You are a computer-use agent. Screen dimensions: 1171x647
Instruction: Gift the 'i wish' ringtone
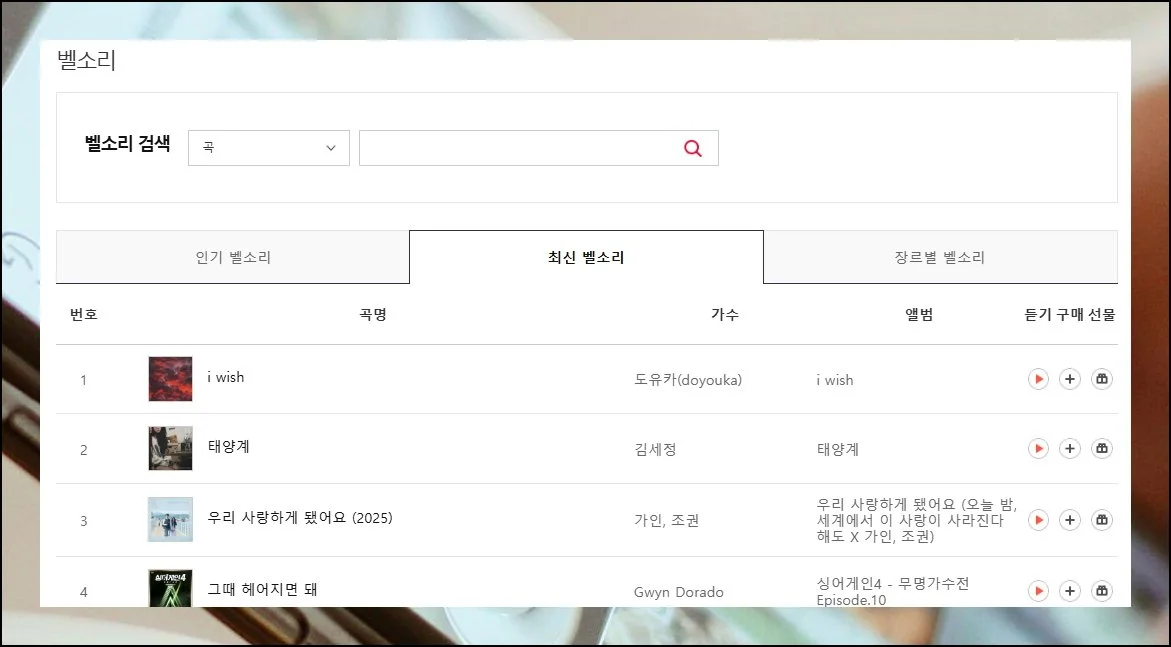click(1101, 379)
